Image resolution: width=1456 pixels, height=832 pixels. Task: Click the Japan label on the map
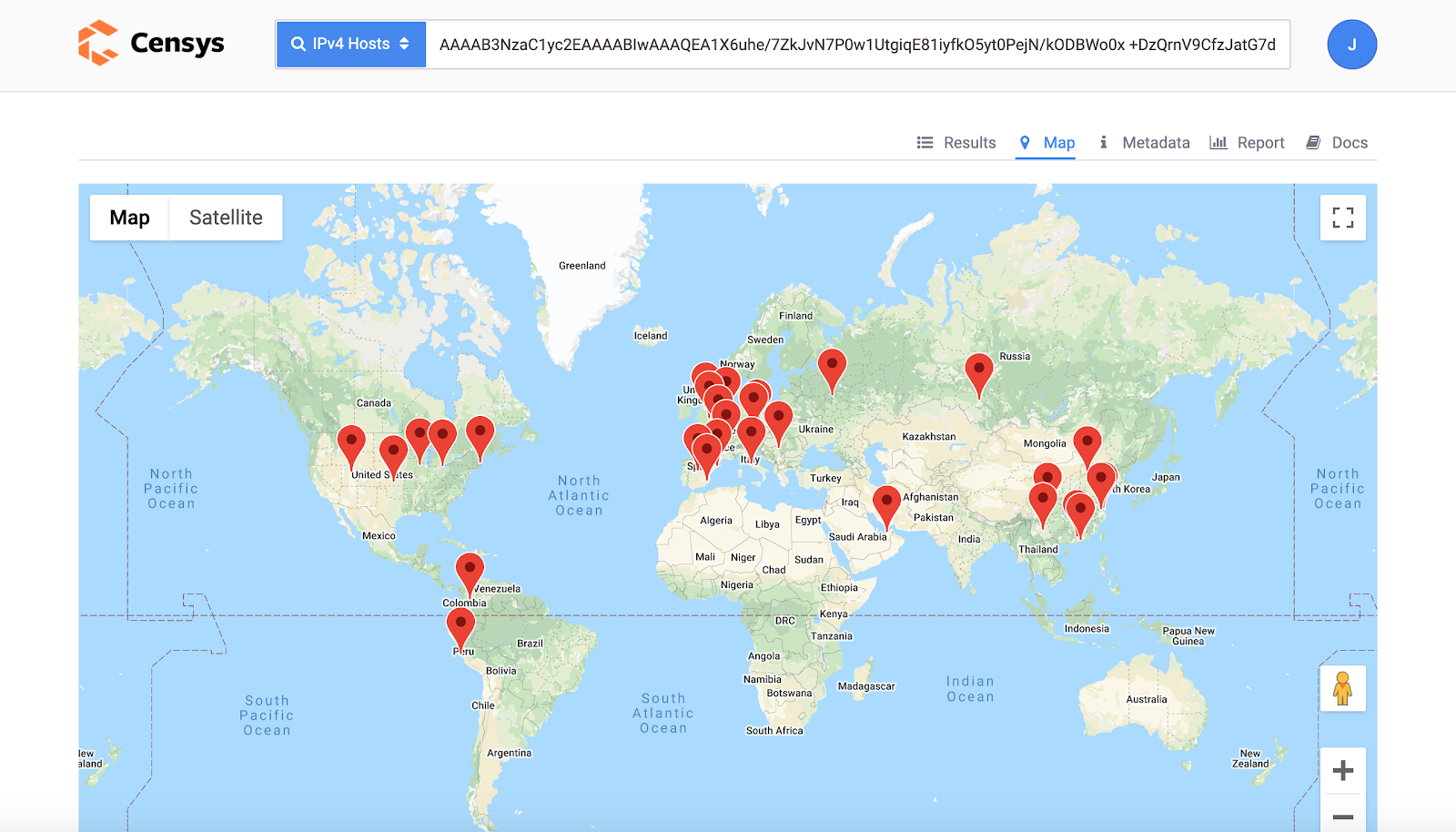1166,477
